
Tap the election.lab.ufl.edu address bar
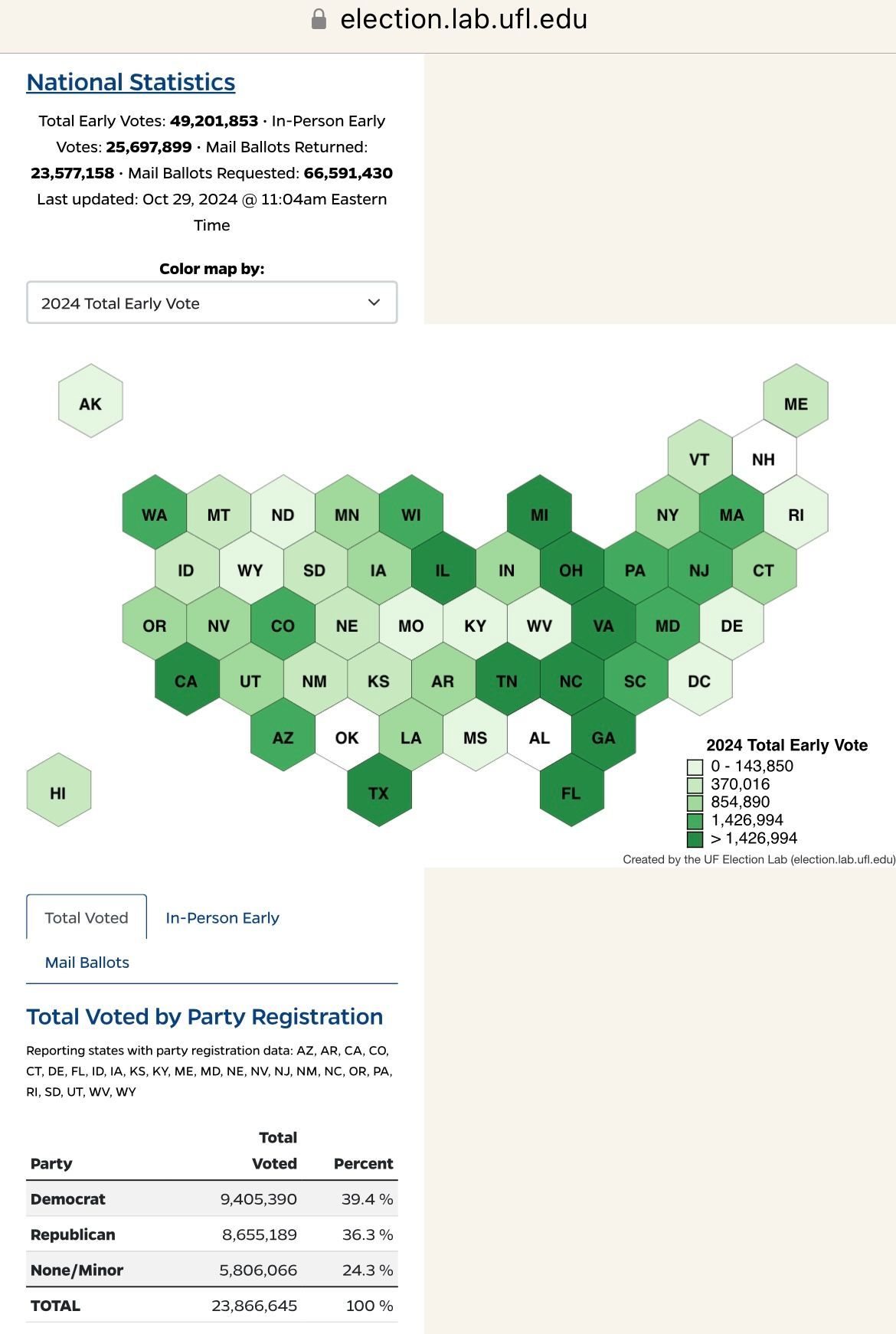pos(463,19)
